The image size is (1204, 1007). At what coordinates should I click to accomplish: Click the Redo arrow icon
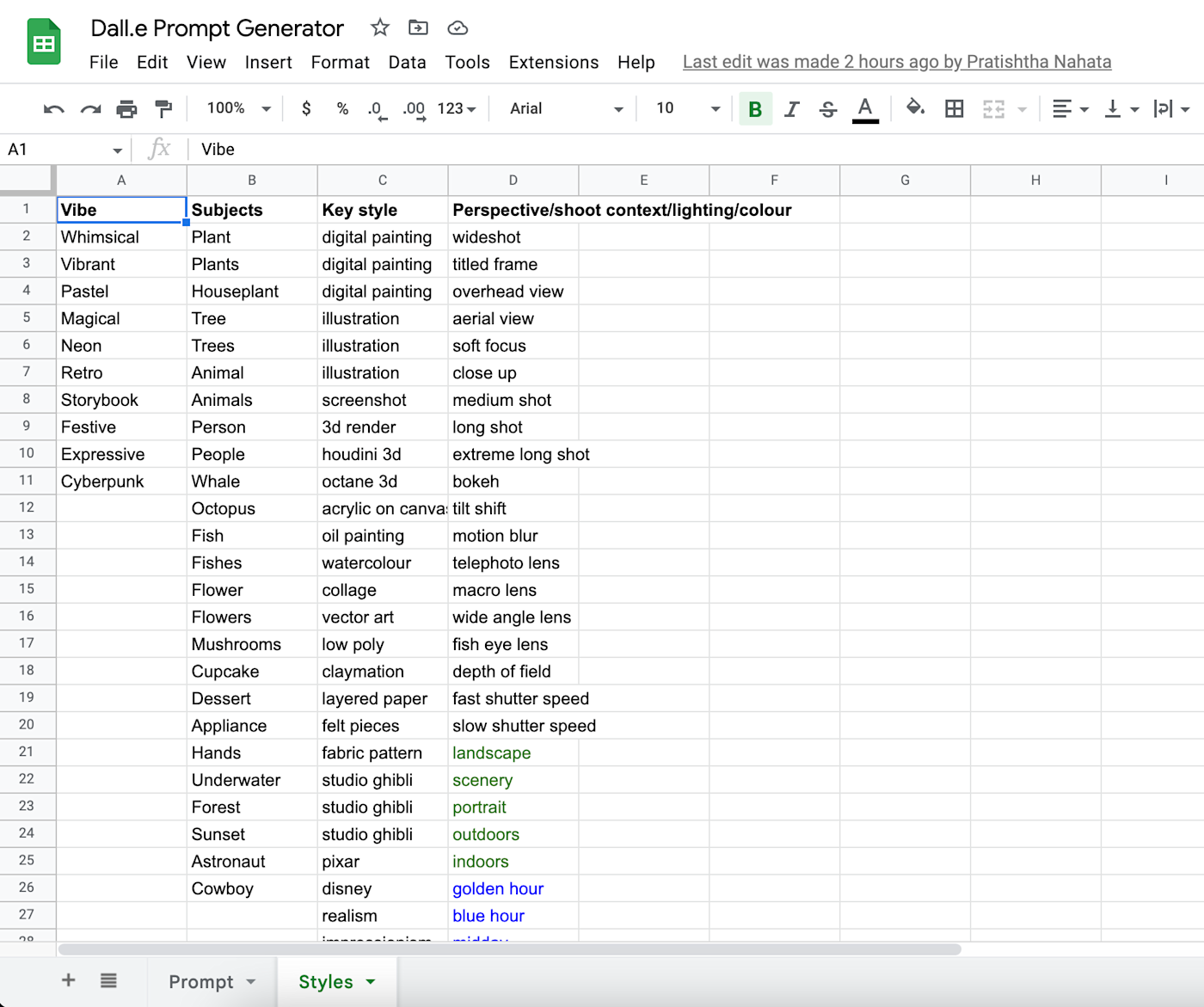tap(90, 109)
